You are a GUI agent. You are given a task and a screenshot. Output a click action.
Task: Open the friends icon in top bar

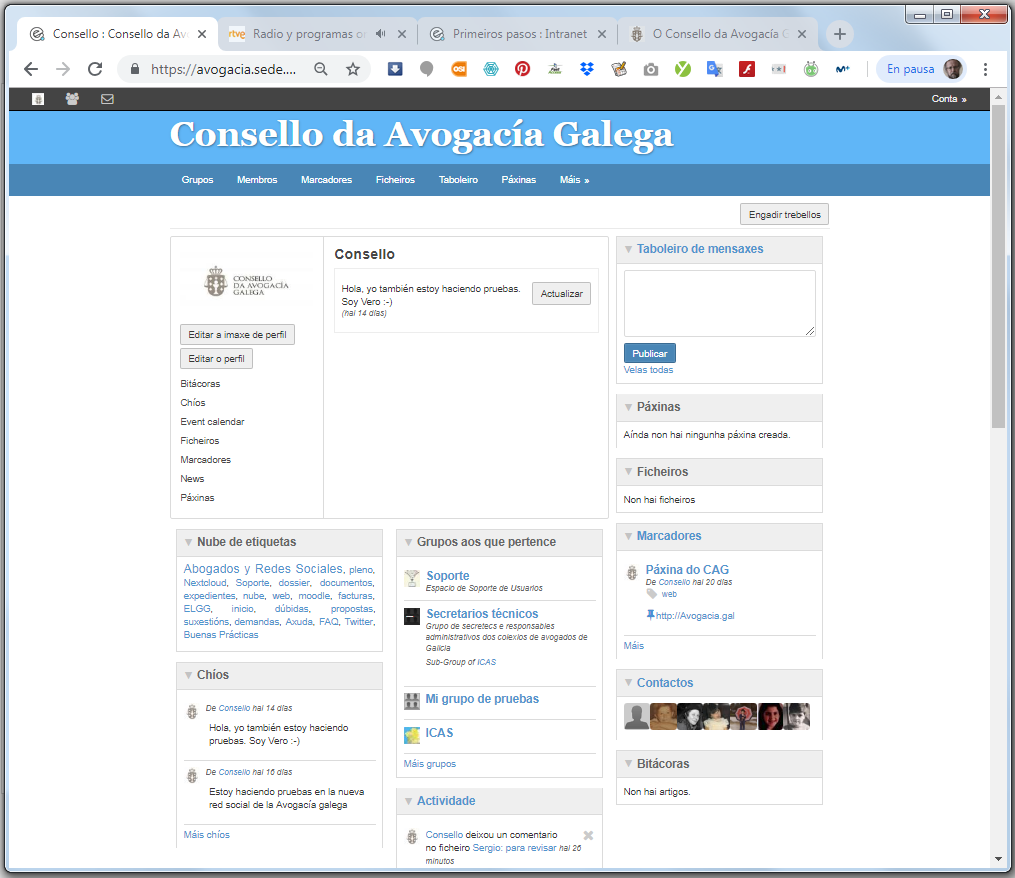coord(72,99)
